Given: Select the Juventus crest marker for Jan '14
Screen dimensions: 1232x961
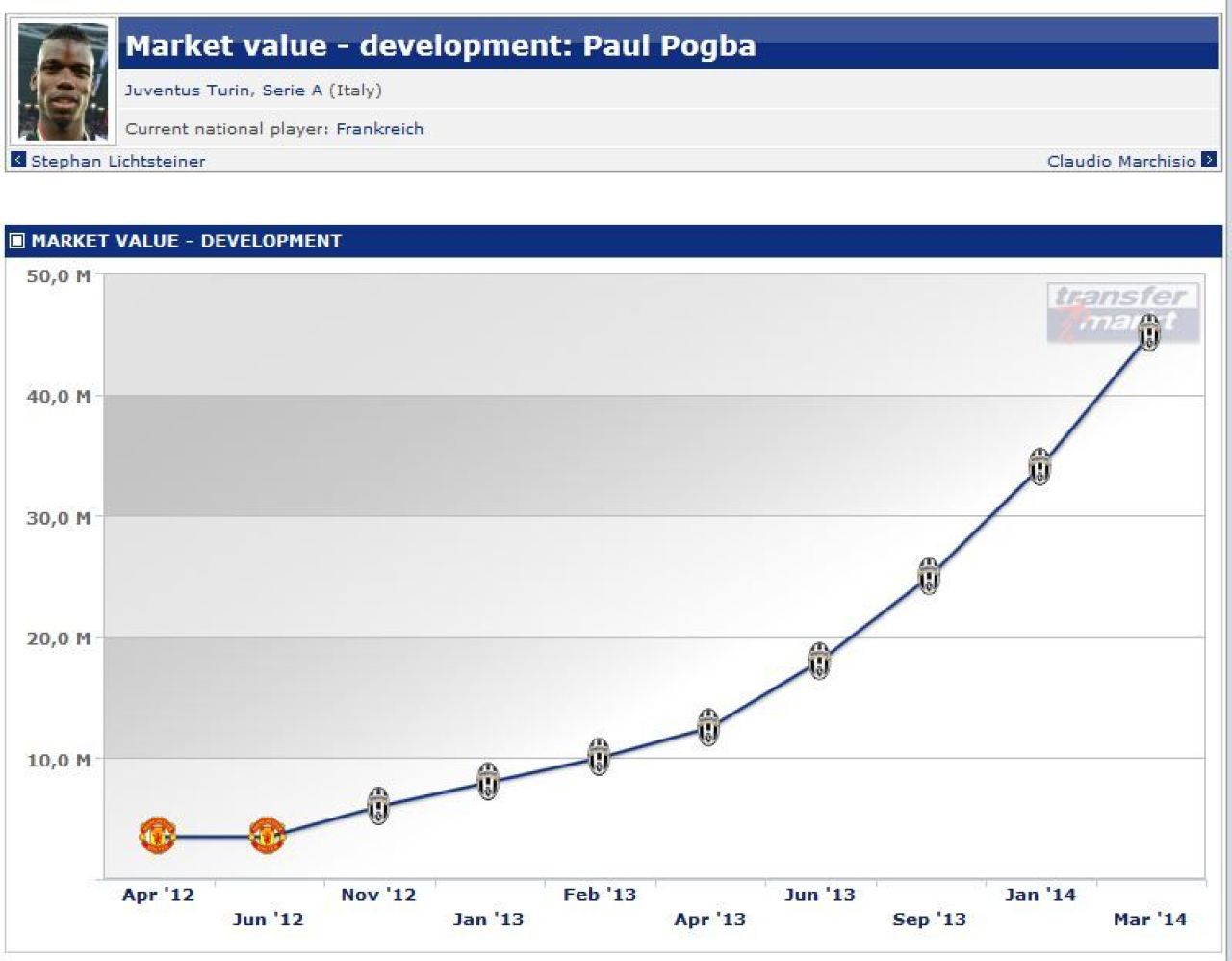Looking at the screenshot, I should click(x=1039, y=466).
